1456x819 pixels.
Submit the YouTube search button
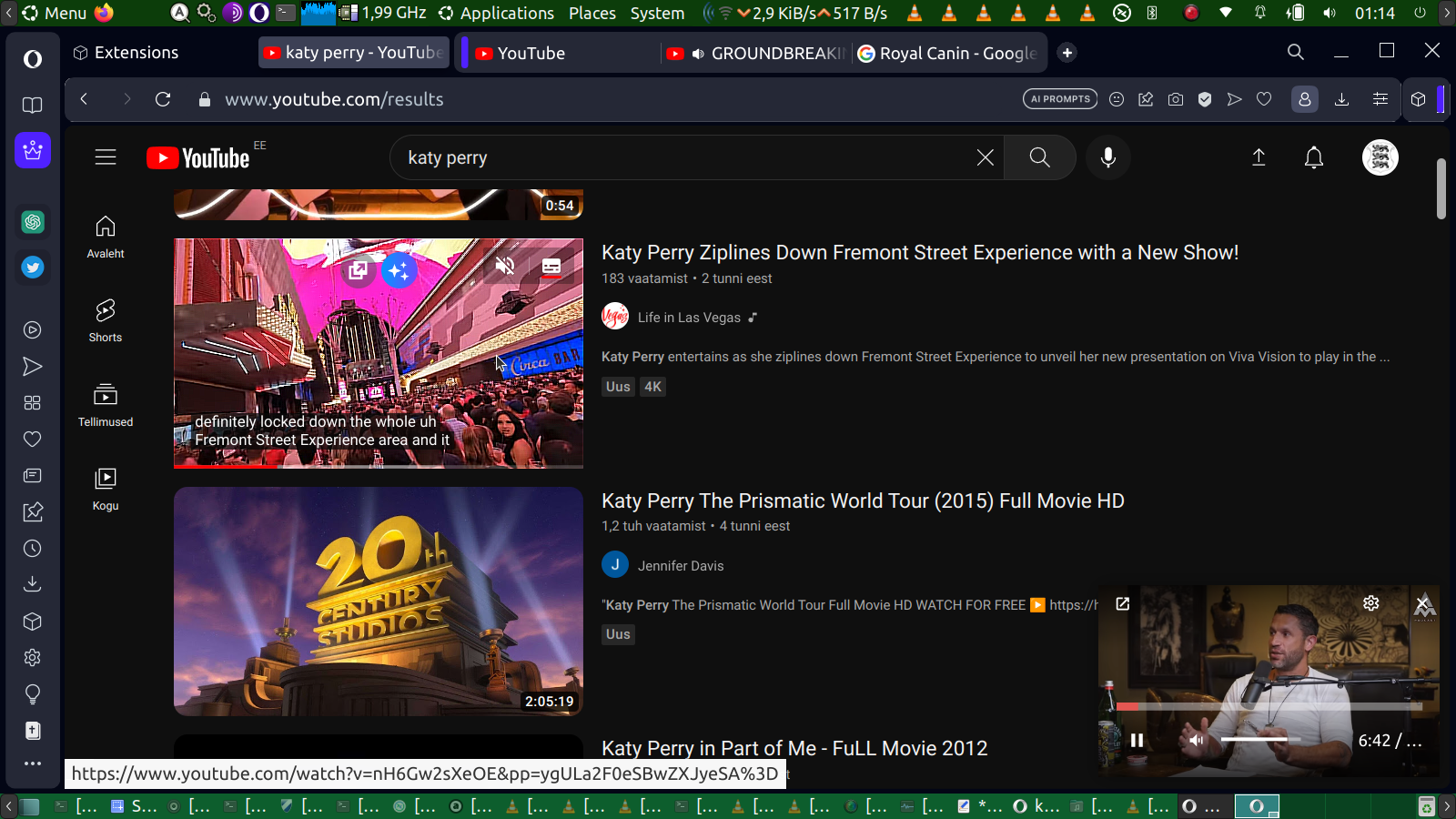[x=1039, y=157]
